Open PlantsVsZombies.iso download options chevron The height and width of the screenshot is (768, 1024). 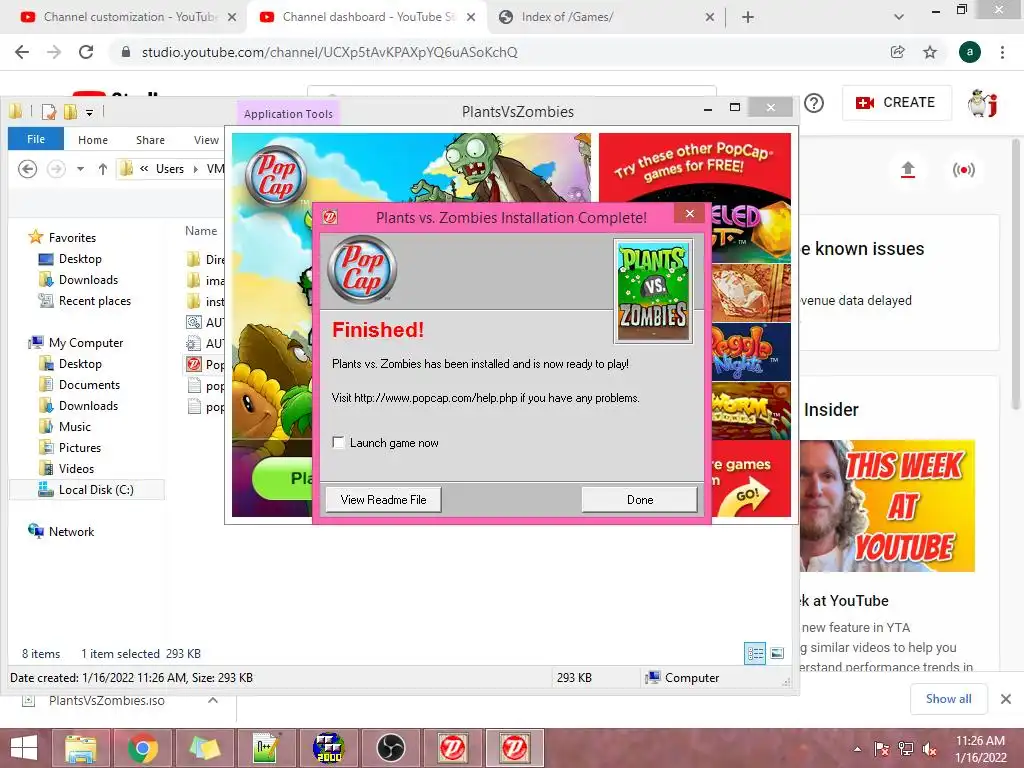212,700
